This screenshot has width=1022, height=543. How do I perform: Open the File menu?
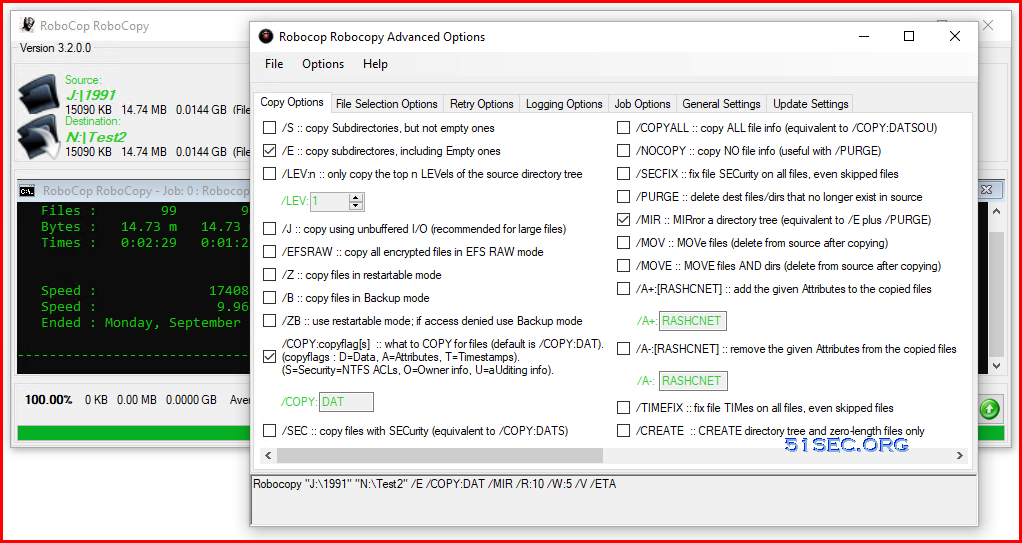[x=274, y=64]
